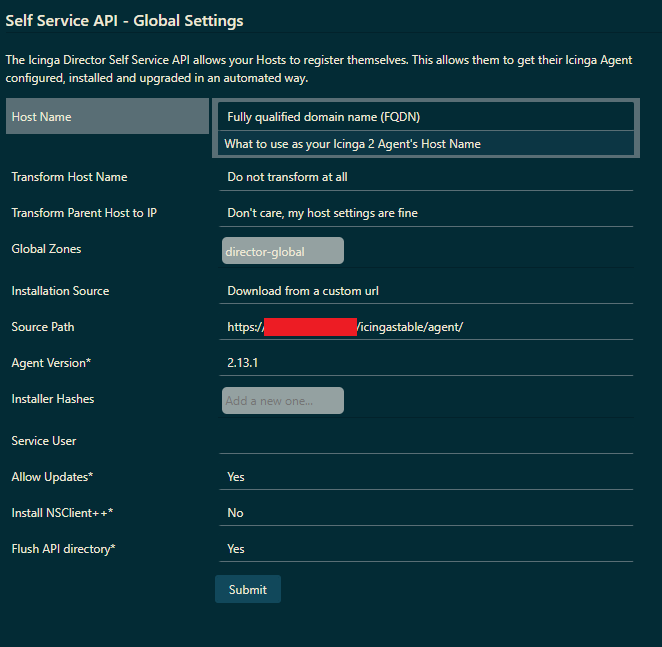The image size is (662, 647).
Task: Open Install NSClient++ dropdown set to No
Action: 426,513
